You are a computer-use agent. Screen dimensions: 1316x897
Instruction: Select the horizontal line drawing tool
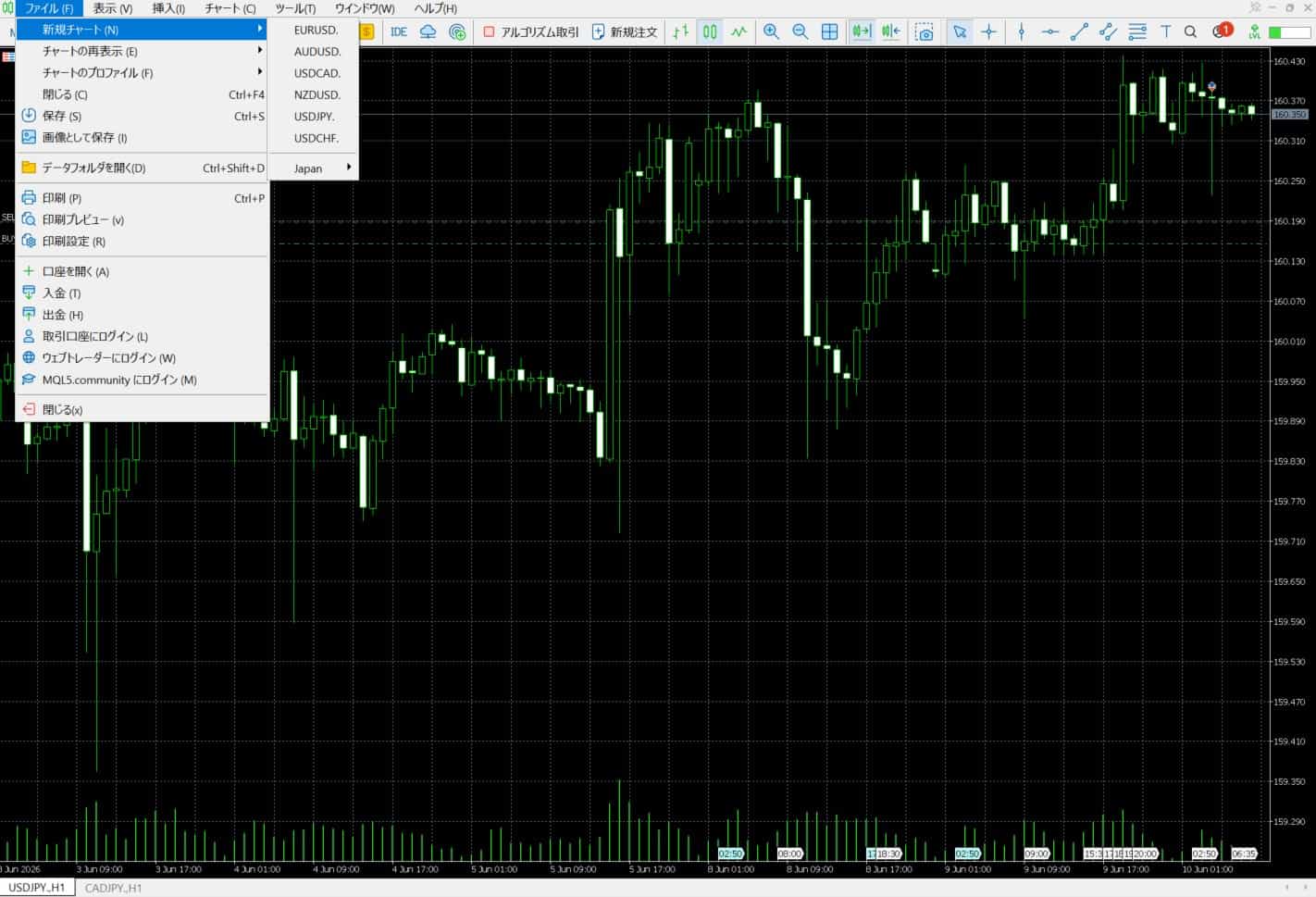1050,31
